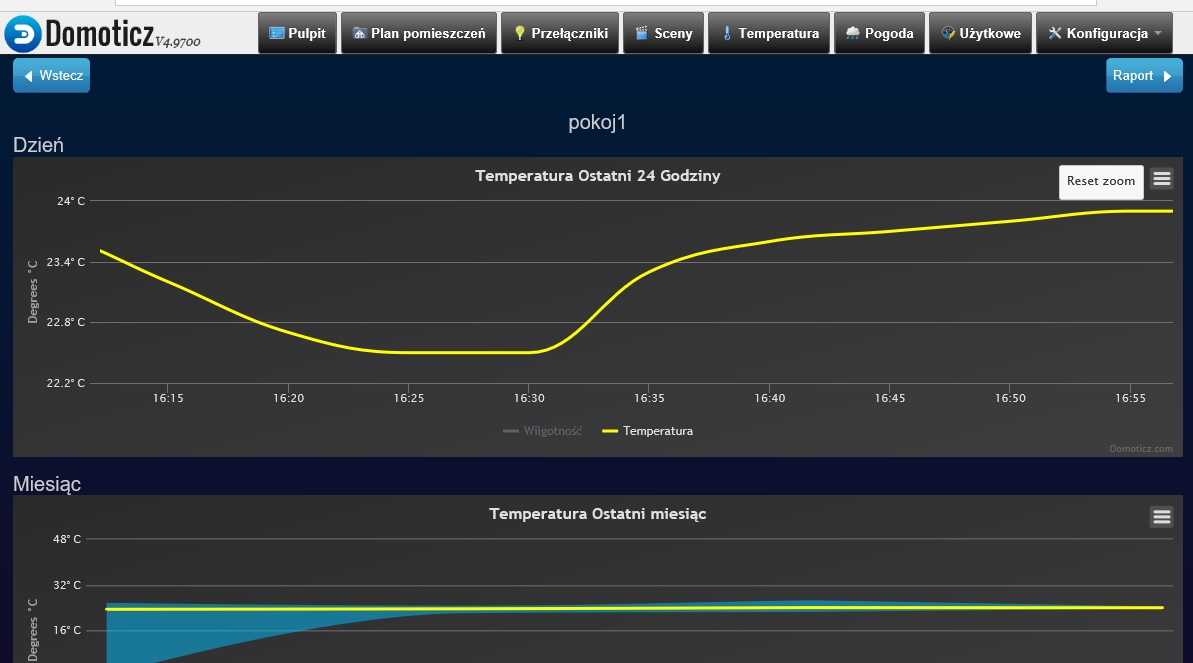The height and width of the screenshot is (663, 1193).
Task: Click yellow temperature line at 16:30
Action: coord(529,352)
